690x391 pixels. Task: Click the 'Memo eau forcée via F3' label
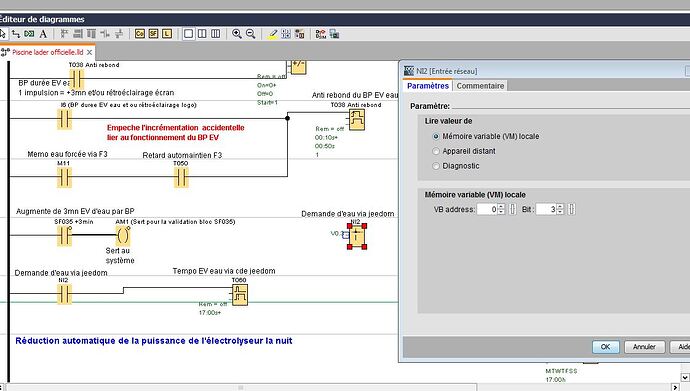(x=67, y=154)
